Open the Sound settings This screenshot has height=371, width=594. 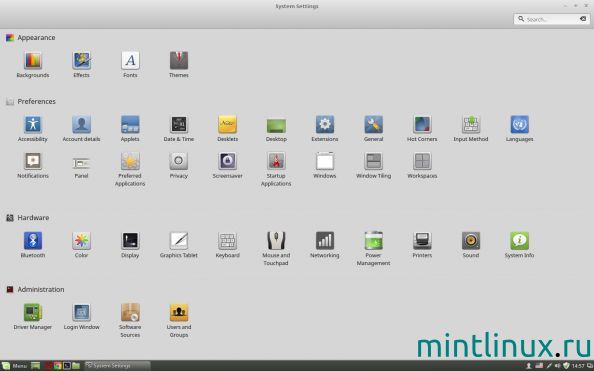tap(471, 245)
